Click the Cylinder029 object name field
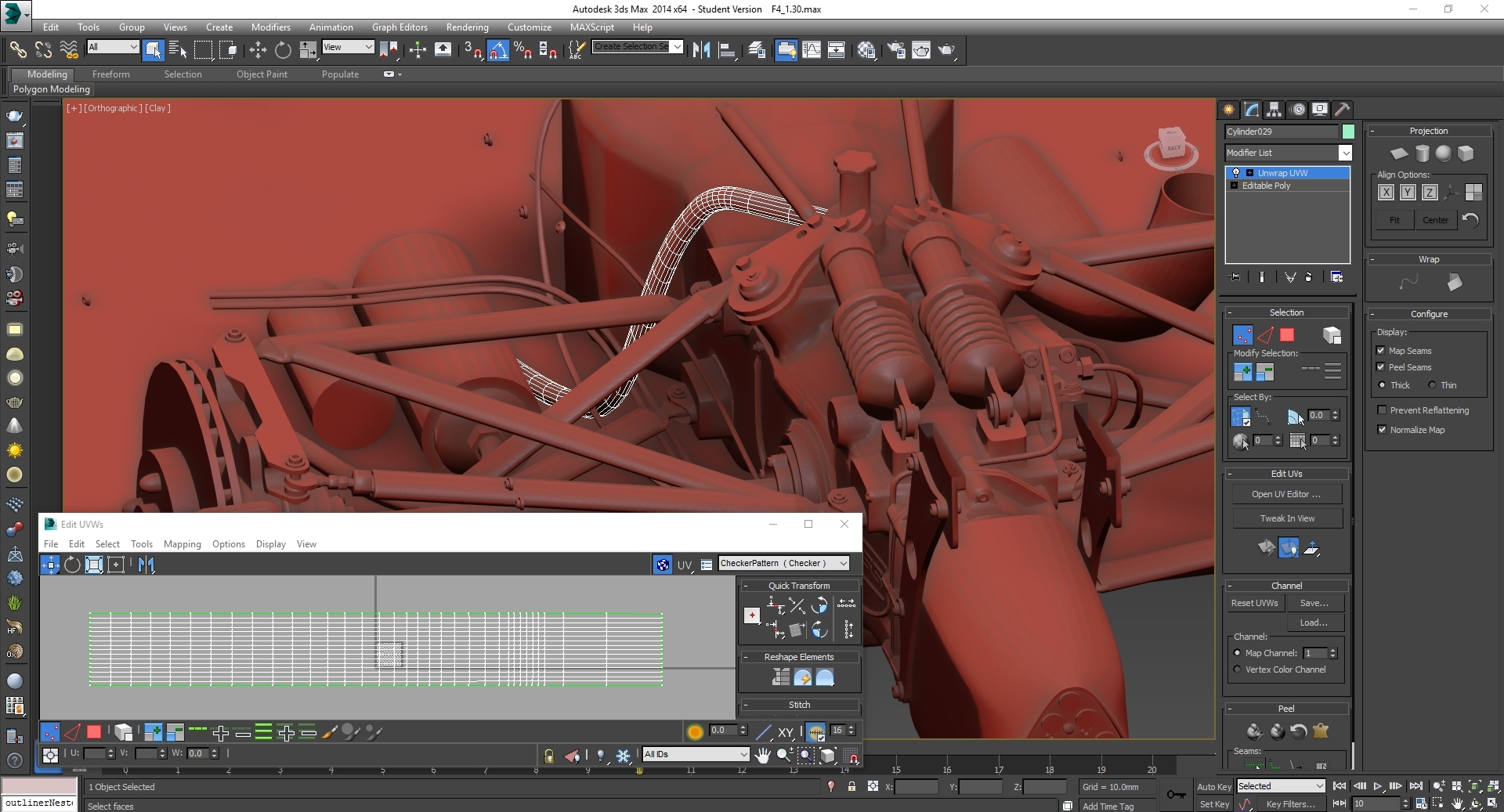1504x812 pixels. point(1282,132)
